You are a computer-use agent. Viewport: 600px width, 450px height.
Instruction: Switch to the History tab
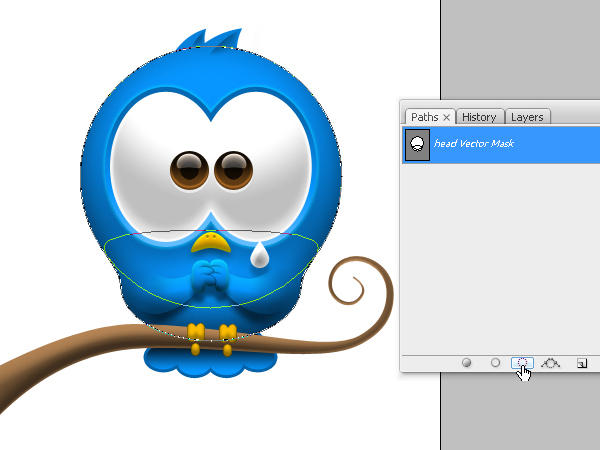click(x=479, y=117)
